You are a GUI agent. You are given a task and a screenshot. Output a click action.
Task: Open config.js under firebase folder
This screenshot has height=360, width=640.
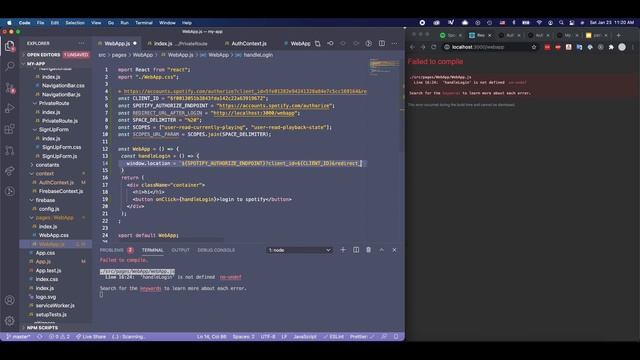(x=49, y=209)
